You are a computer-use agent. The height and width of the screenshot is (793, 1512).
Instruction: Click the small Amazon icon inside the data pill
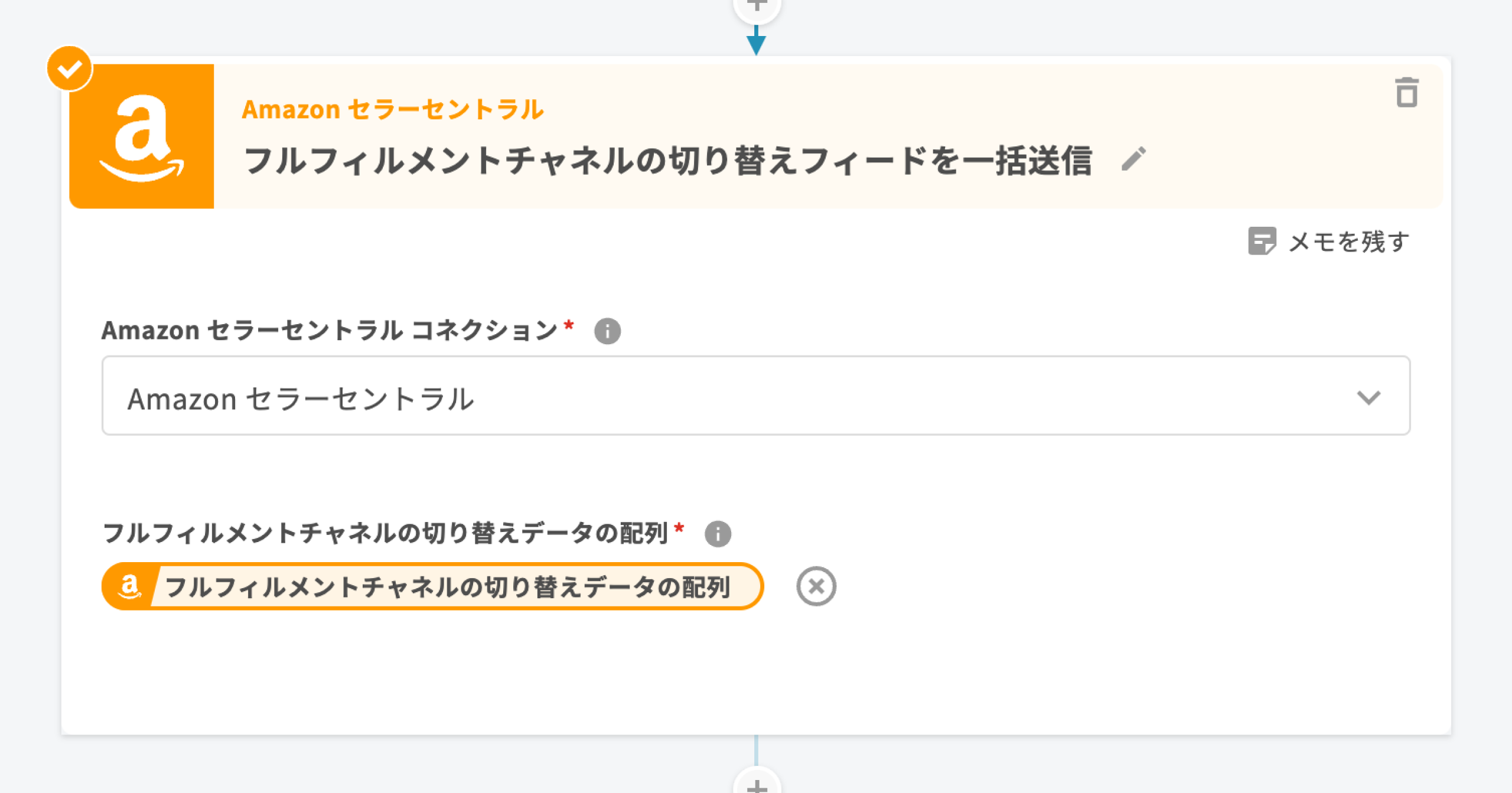click(129, 586)
